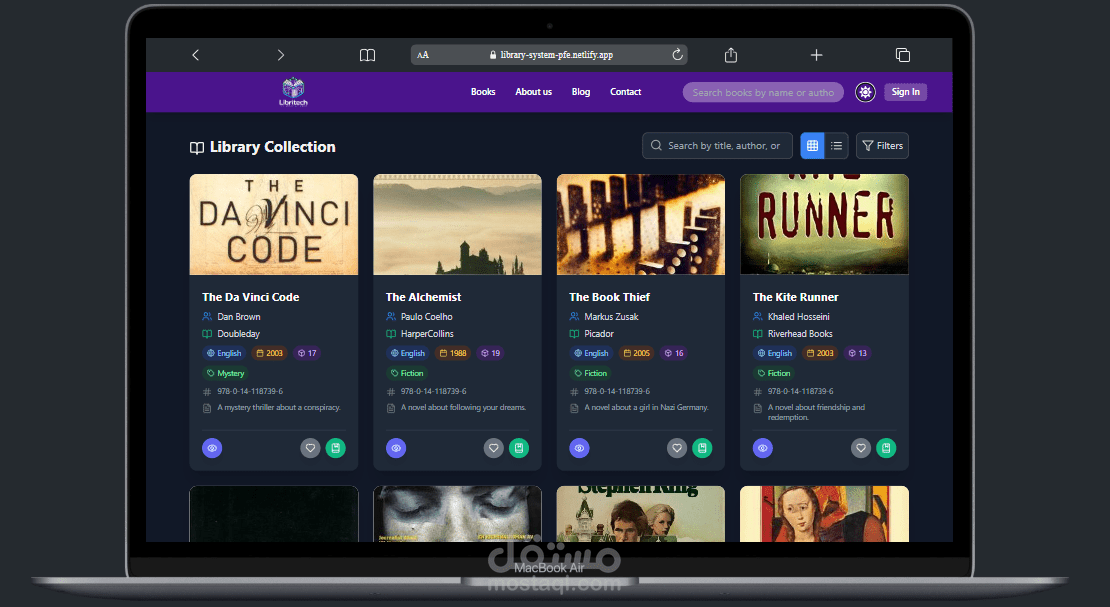
Task: Click author name Dan Brown
Action: click(x=239, y=317)
